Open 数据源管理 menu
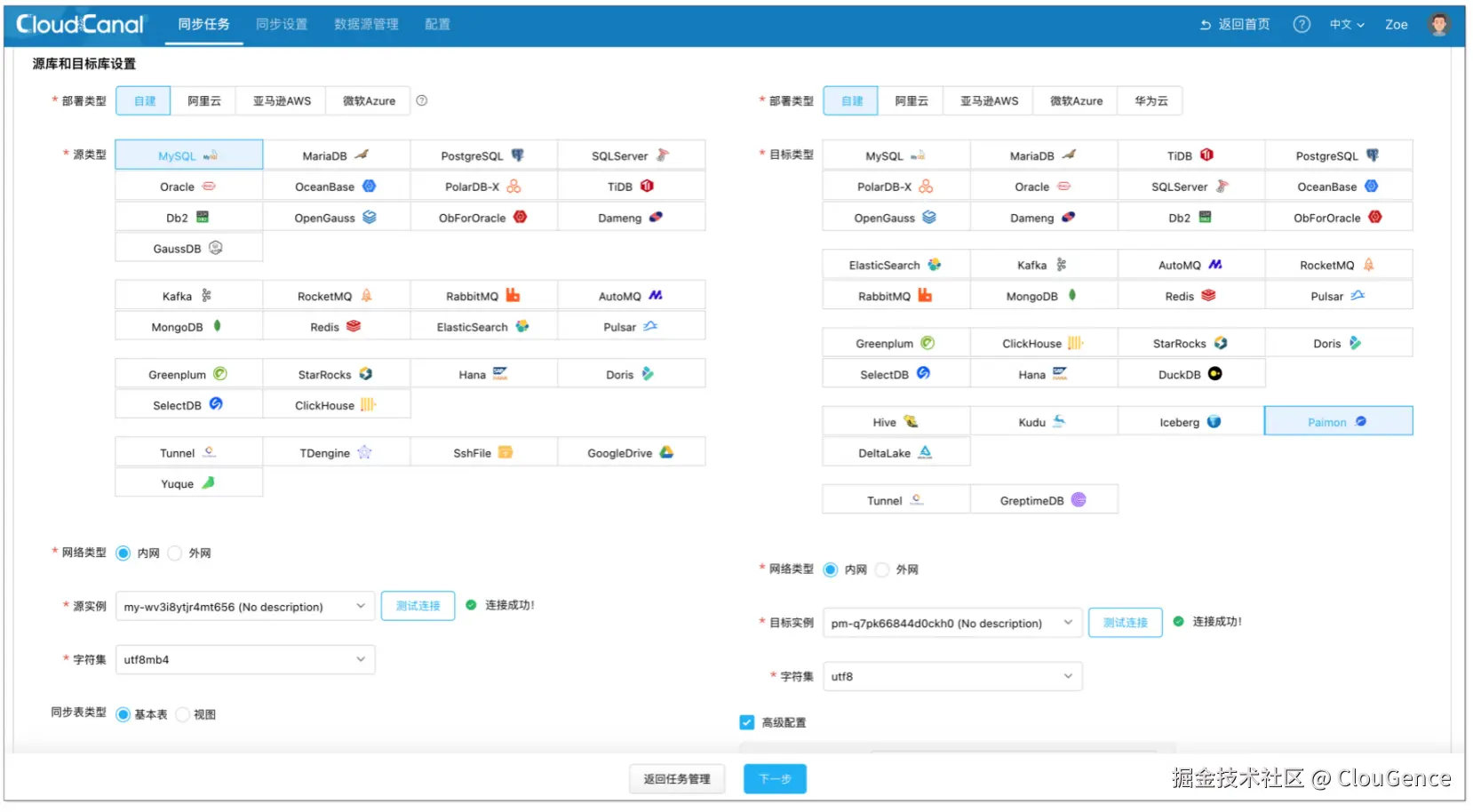The height and width of the screenshot is (812, 1473). pyautogui.click(x=366, y=24)
